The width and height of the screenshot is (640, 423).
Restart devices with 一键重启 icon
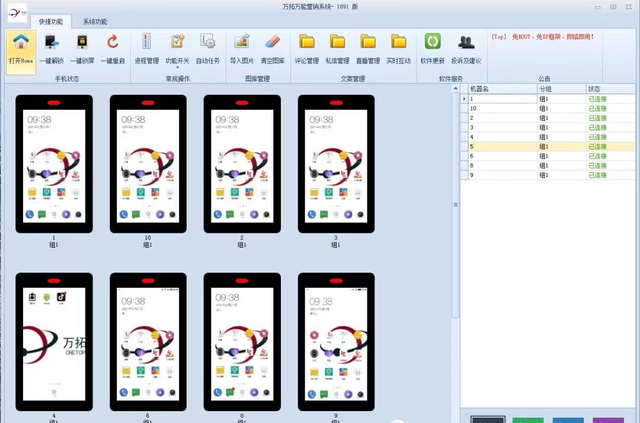[112, 46]
